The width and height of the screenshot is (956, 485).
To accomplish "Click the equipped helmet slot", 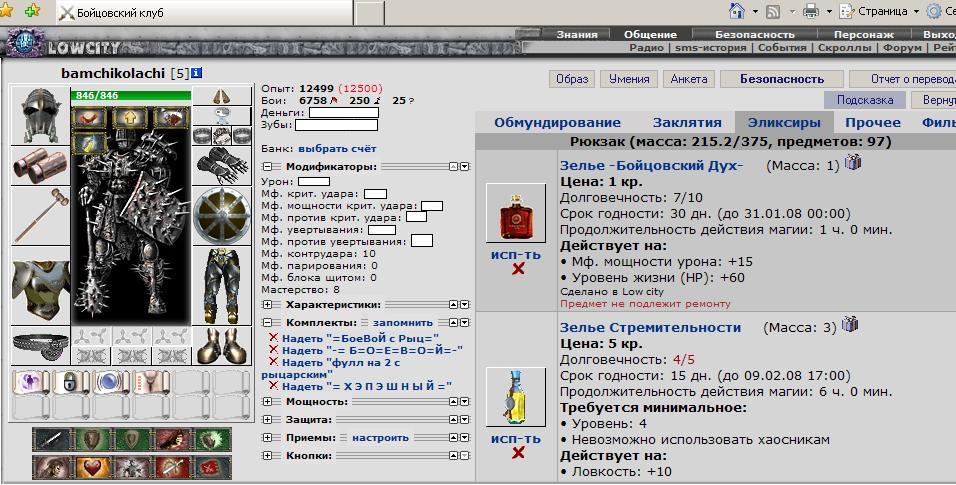I will (40, 116).
